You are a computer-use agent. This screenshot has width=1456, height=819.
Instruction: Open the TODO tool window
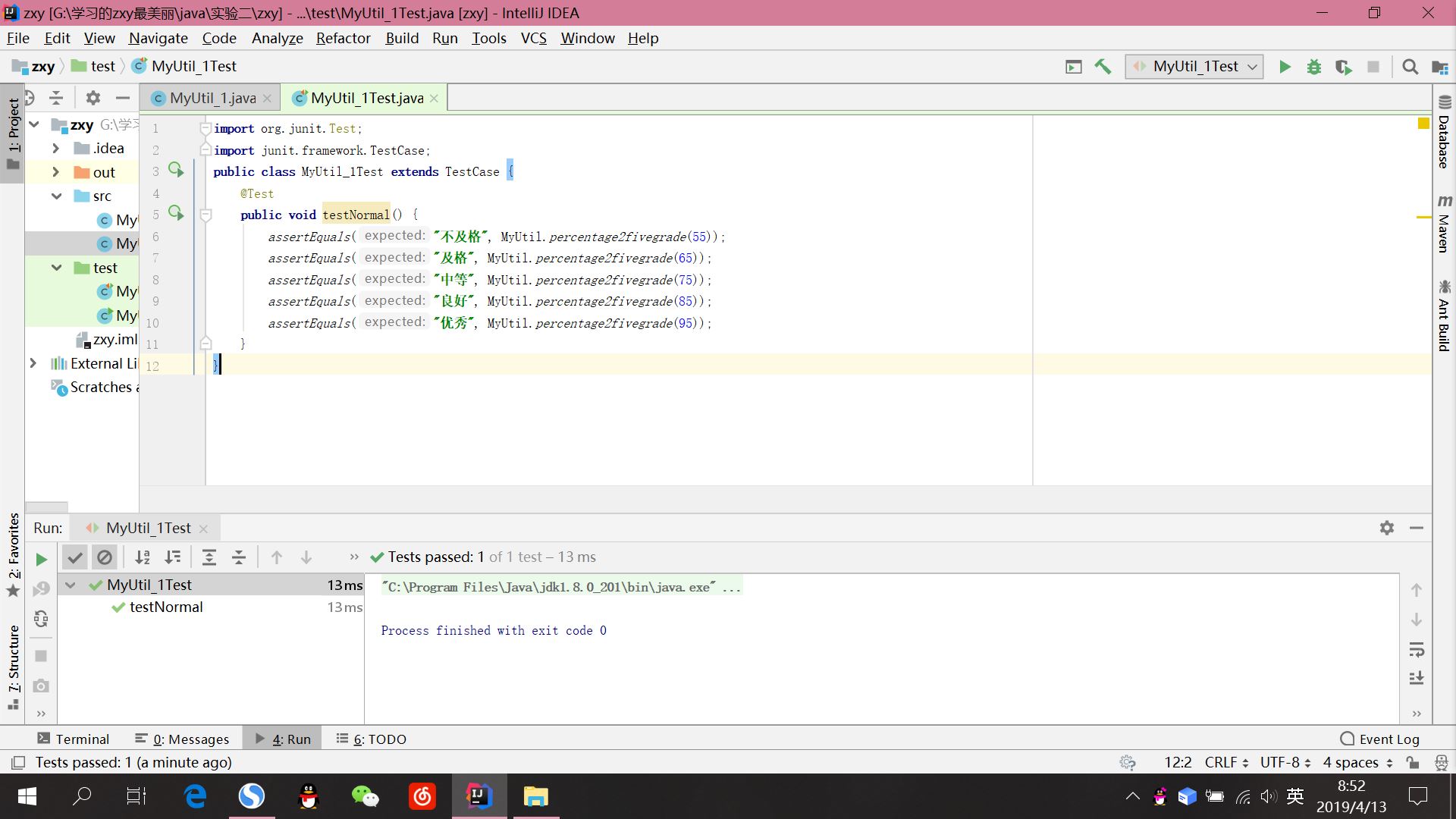[x=372, y=739]
